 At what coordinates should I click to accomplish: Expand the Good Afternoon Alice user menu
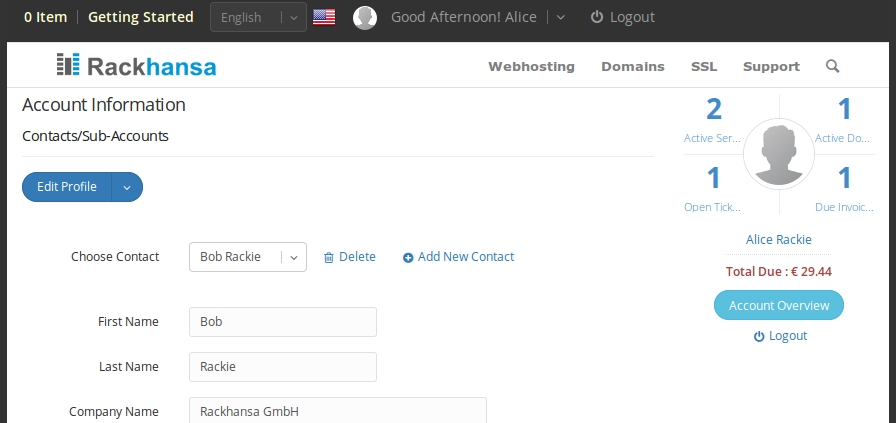point(561,17)
